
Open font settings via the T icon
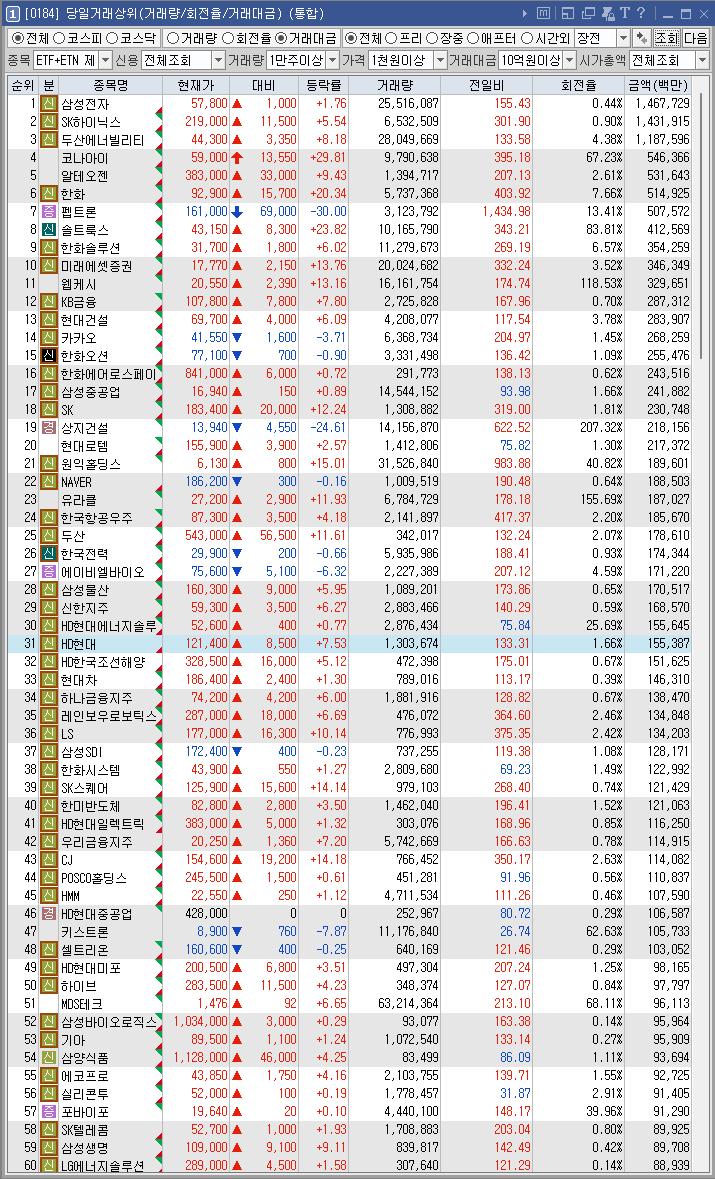click(x=625, y=13)
